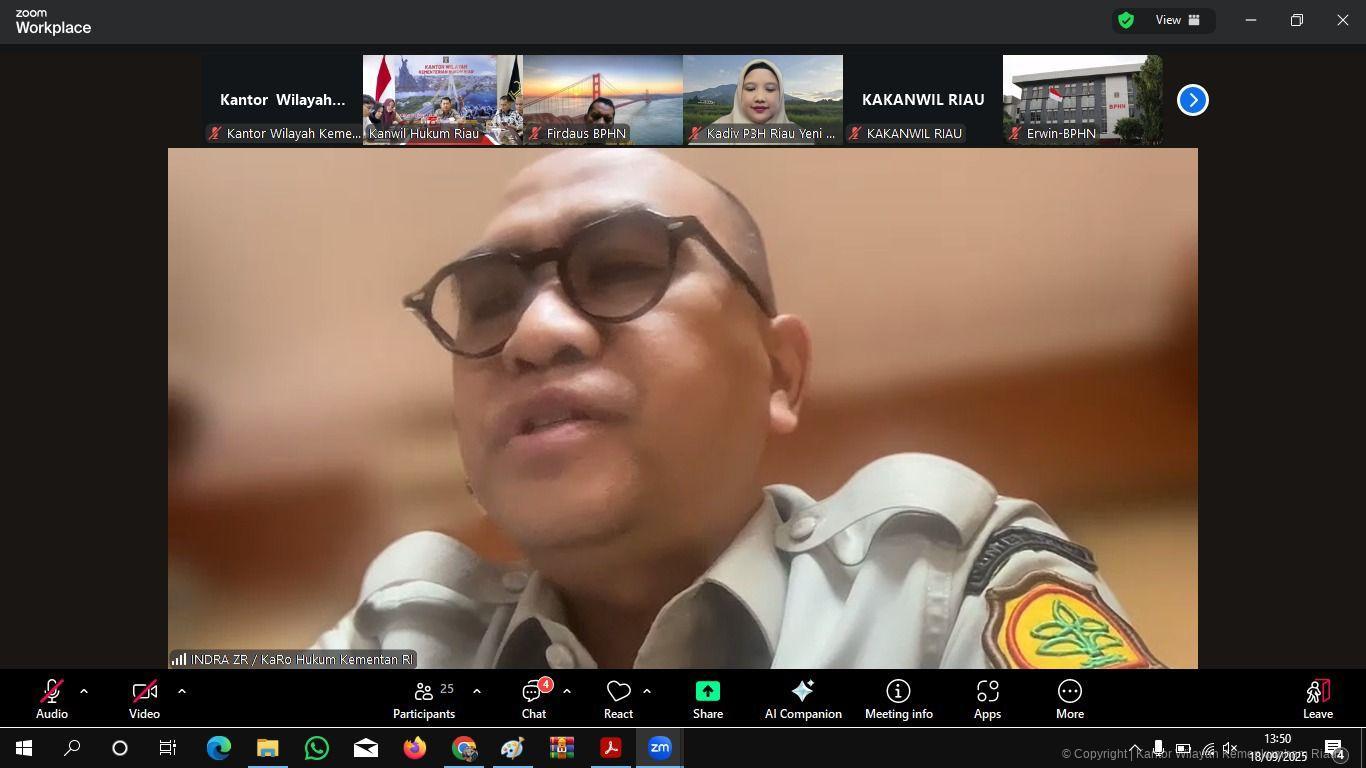Open the React emoji picker
The image size is (1366, 768).
pyautogui.click(x=618, y=699)
